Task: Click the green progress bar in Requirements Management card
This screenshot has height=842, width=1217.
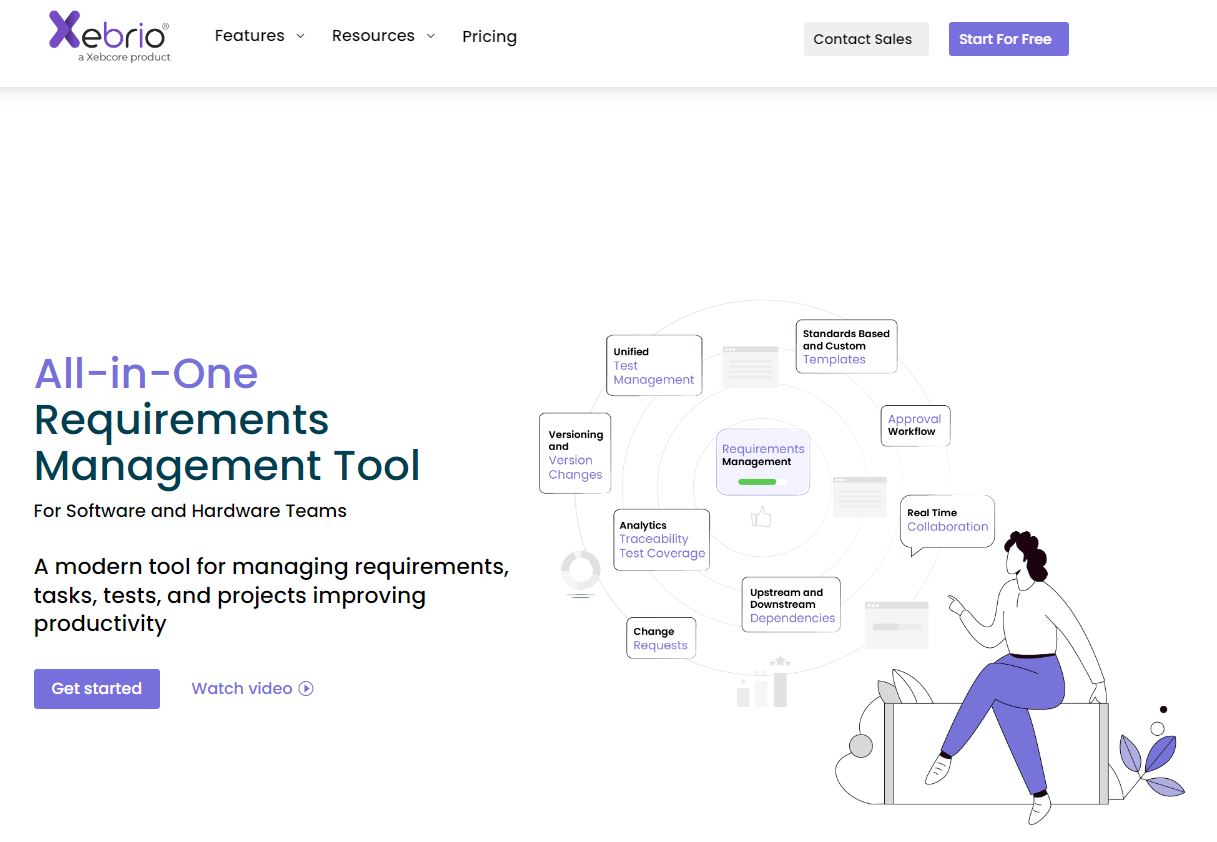Action: (x=757, y=482)
